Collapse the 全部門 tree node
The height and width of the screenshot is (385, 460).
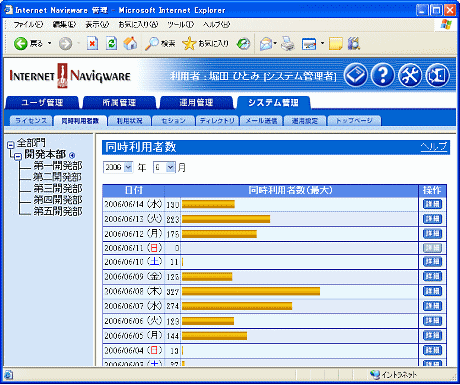(11, 145)
